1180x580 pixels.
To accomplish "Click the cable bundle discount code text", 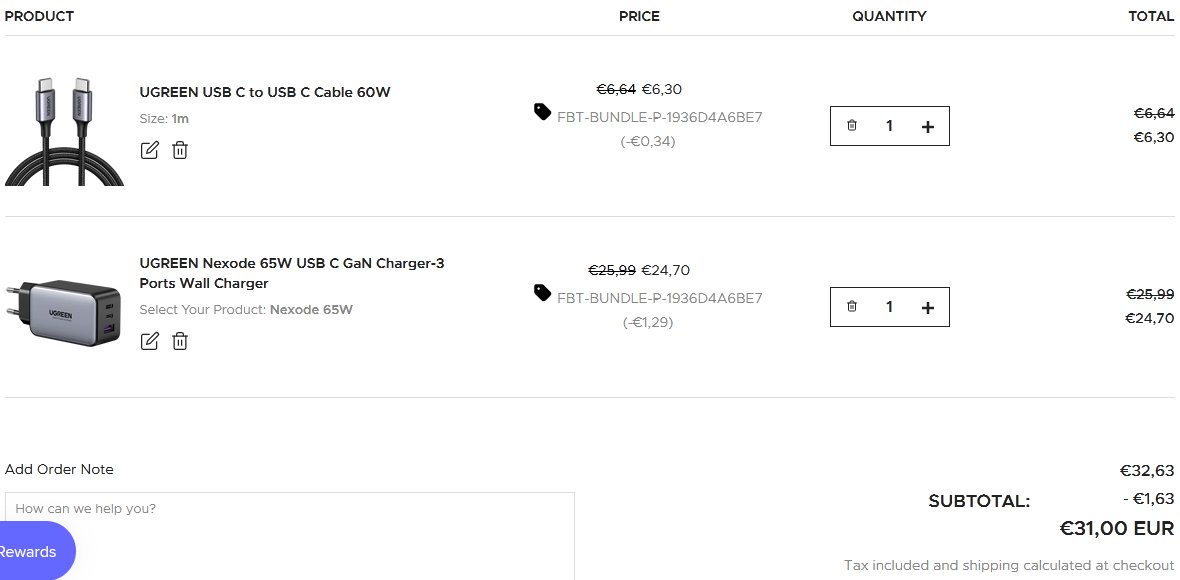I will point(660,117).
